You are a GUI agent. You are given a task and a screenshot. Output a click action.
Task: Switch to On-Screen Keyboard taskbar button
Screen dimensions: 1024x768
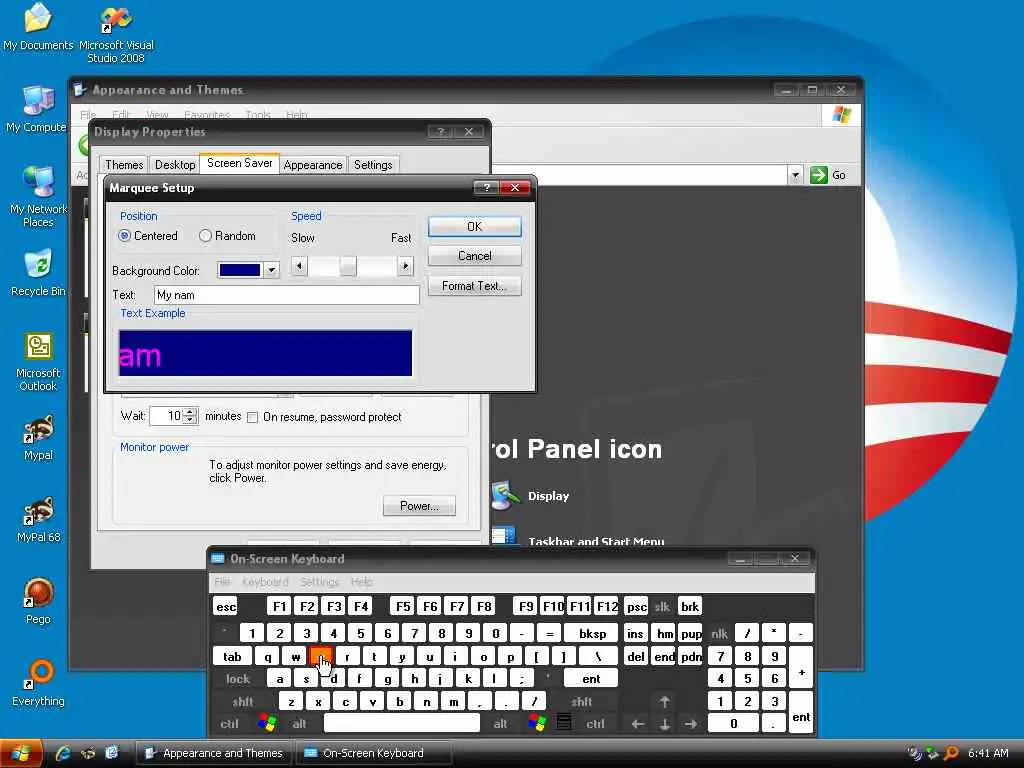click(x=373, y=753)
